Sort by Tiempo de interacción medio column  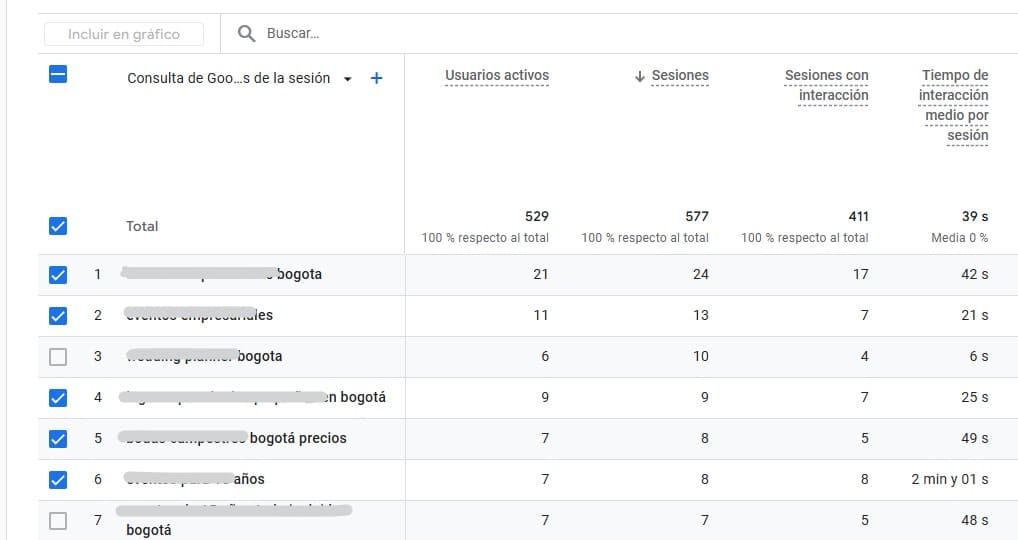point(954,105)
